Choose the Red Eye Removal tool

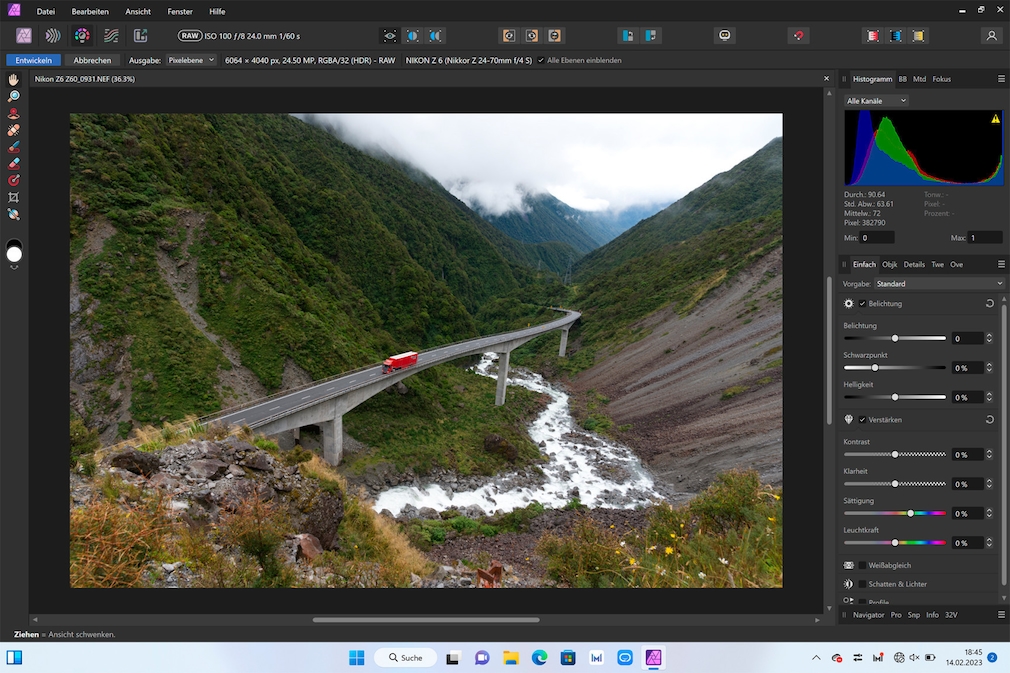[14, 113]
